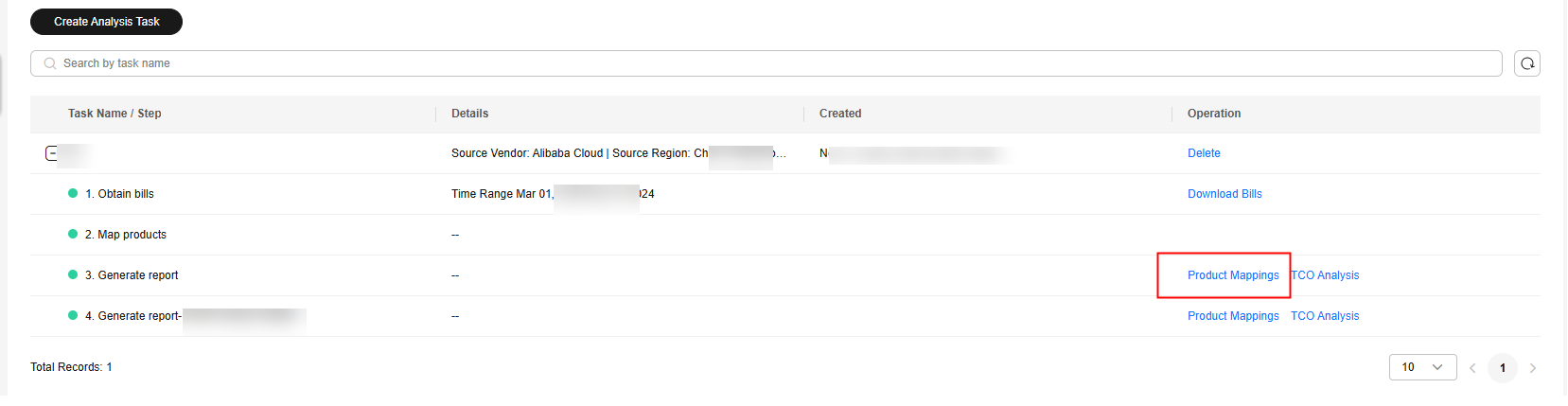Click green status dot for Map products
Screen dimensions: 1568x406
click(x=73, y=234)
